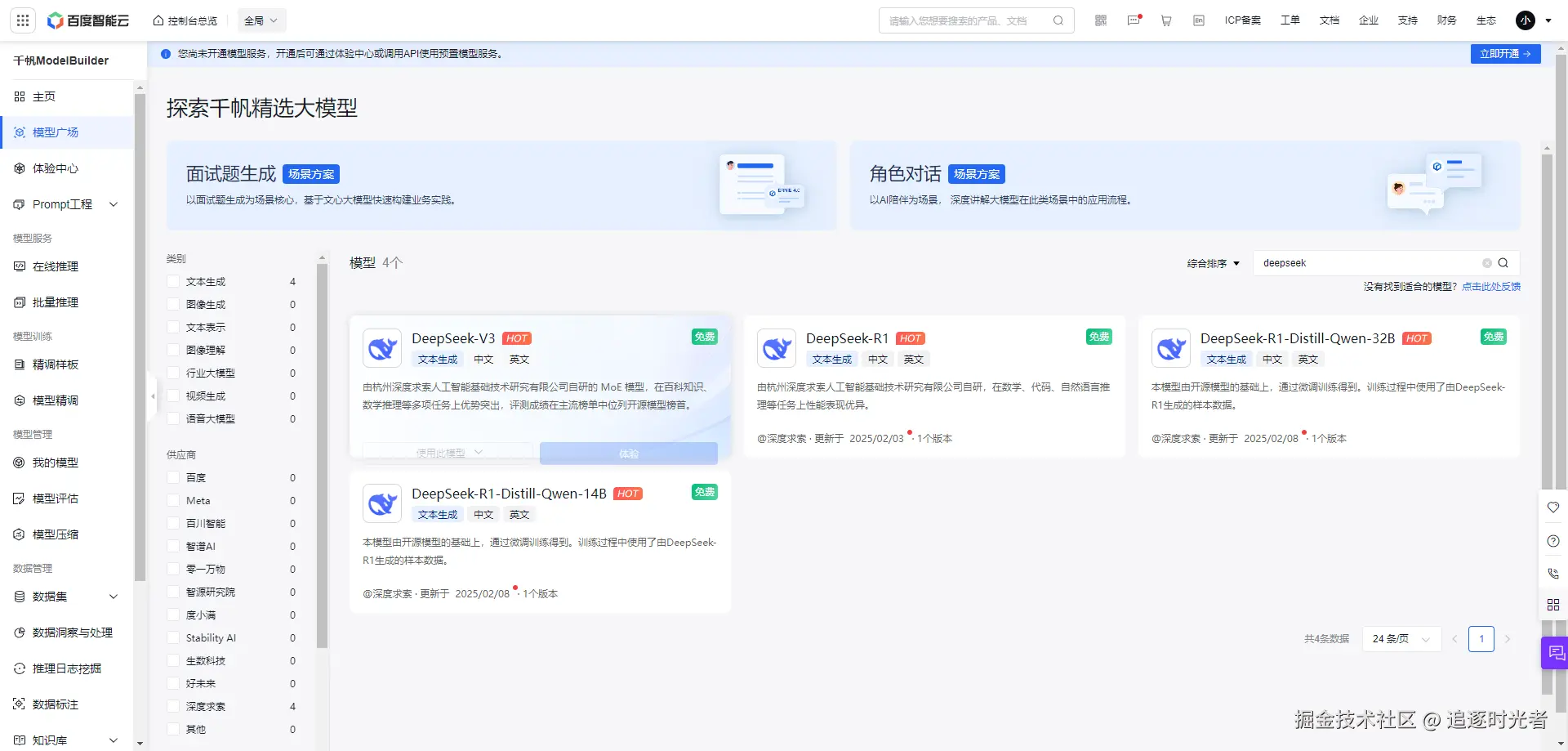
Task: Click the left sidebar scrollbar
Action: point(140,337)
